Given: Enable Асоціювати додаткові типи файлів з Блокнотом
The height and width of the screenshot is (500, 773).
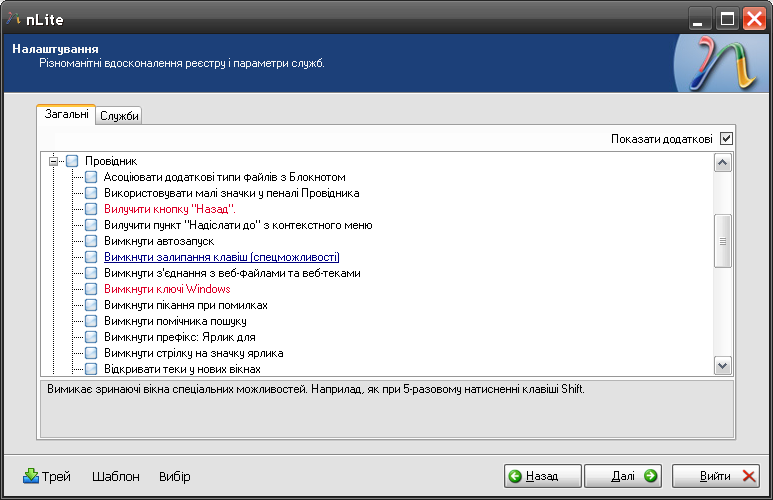Looking at the screenshot, I should (91, 177).
